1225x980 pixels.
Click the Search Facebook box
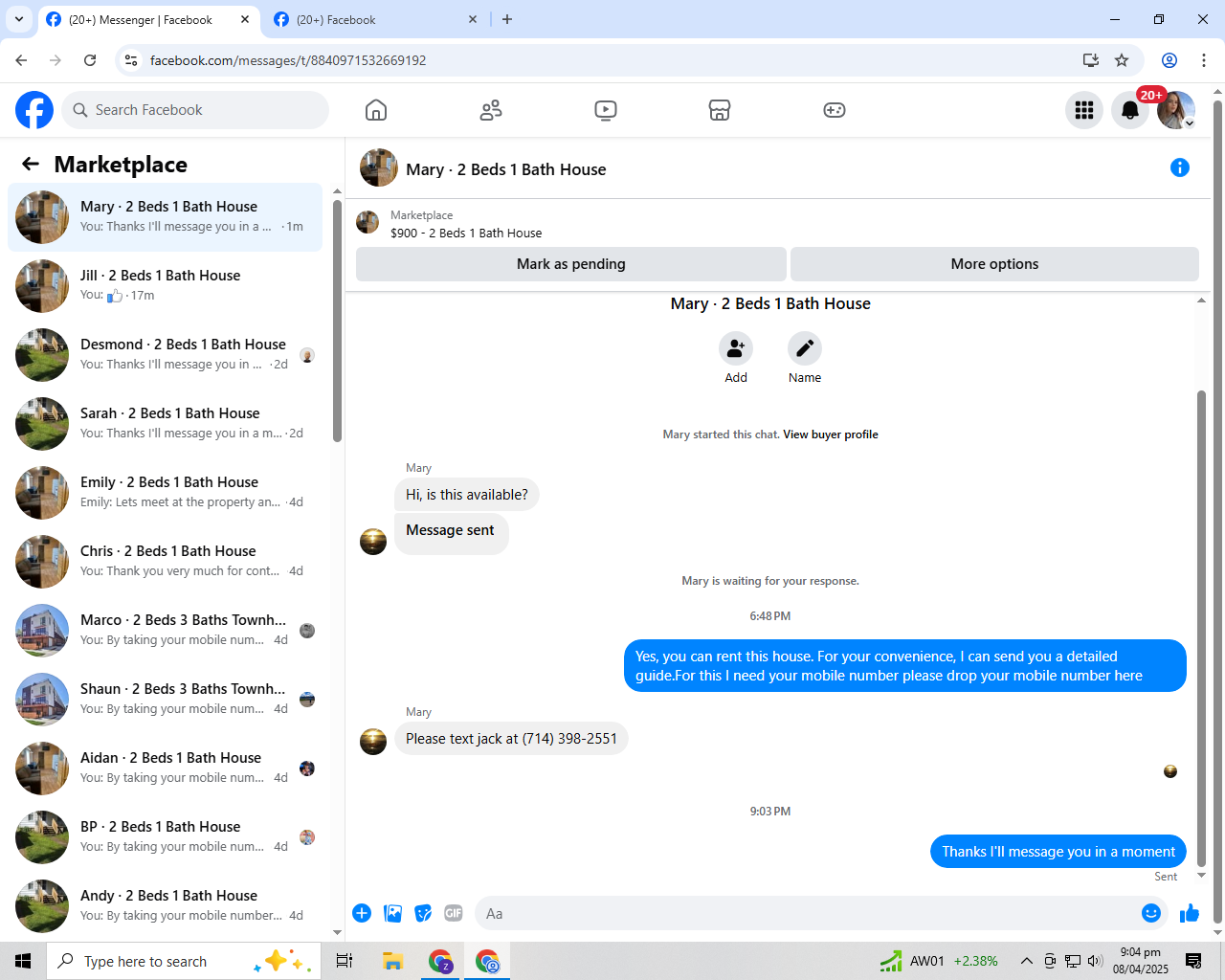[195, 110]
